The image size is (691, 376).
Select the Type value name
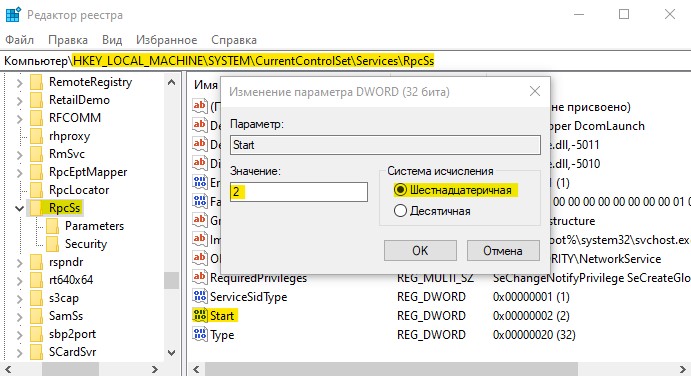coord(222,335)
